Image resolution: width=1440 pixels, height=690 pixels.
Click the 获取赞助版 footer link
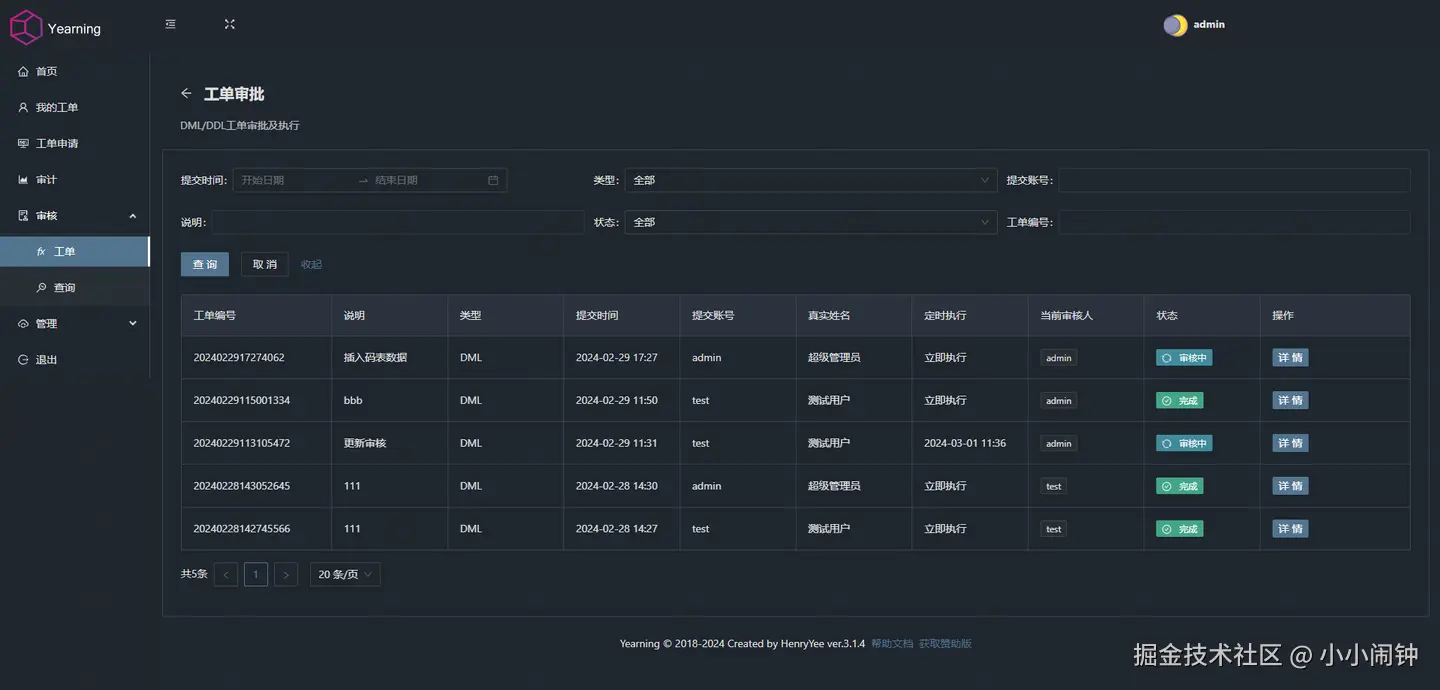[x=945, y=644]
